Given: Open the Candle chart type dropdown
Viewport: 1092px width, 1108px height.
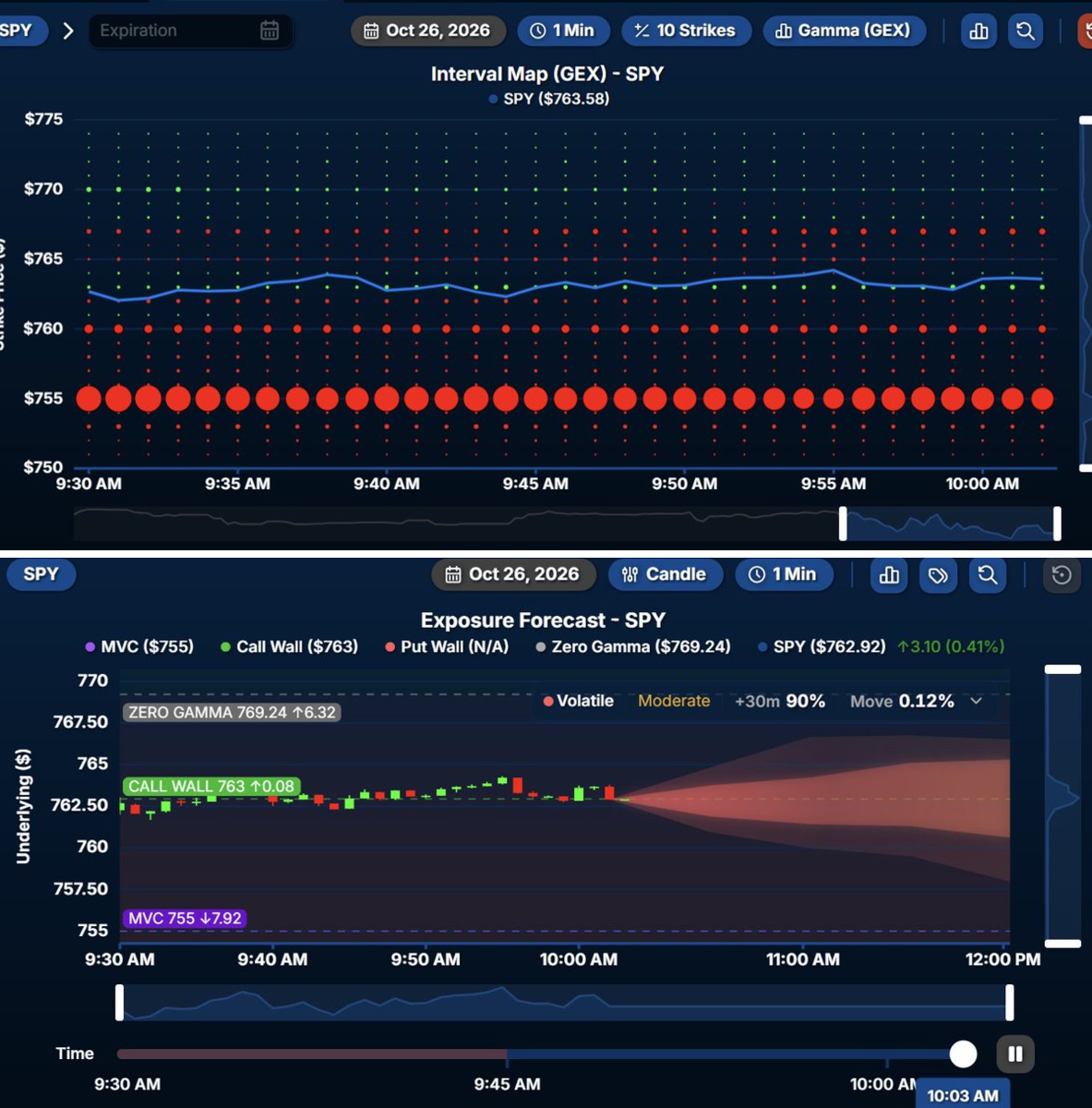Looking at the screenshot, I should 665,574.
